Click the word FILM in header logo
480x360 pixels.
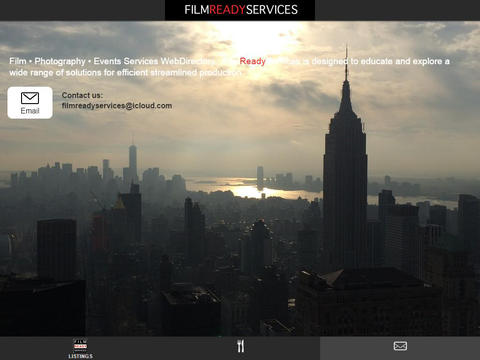[197, 10]
